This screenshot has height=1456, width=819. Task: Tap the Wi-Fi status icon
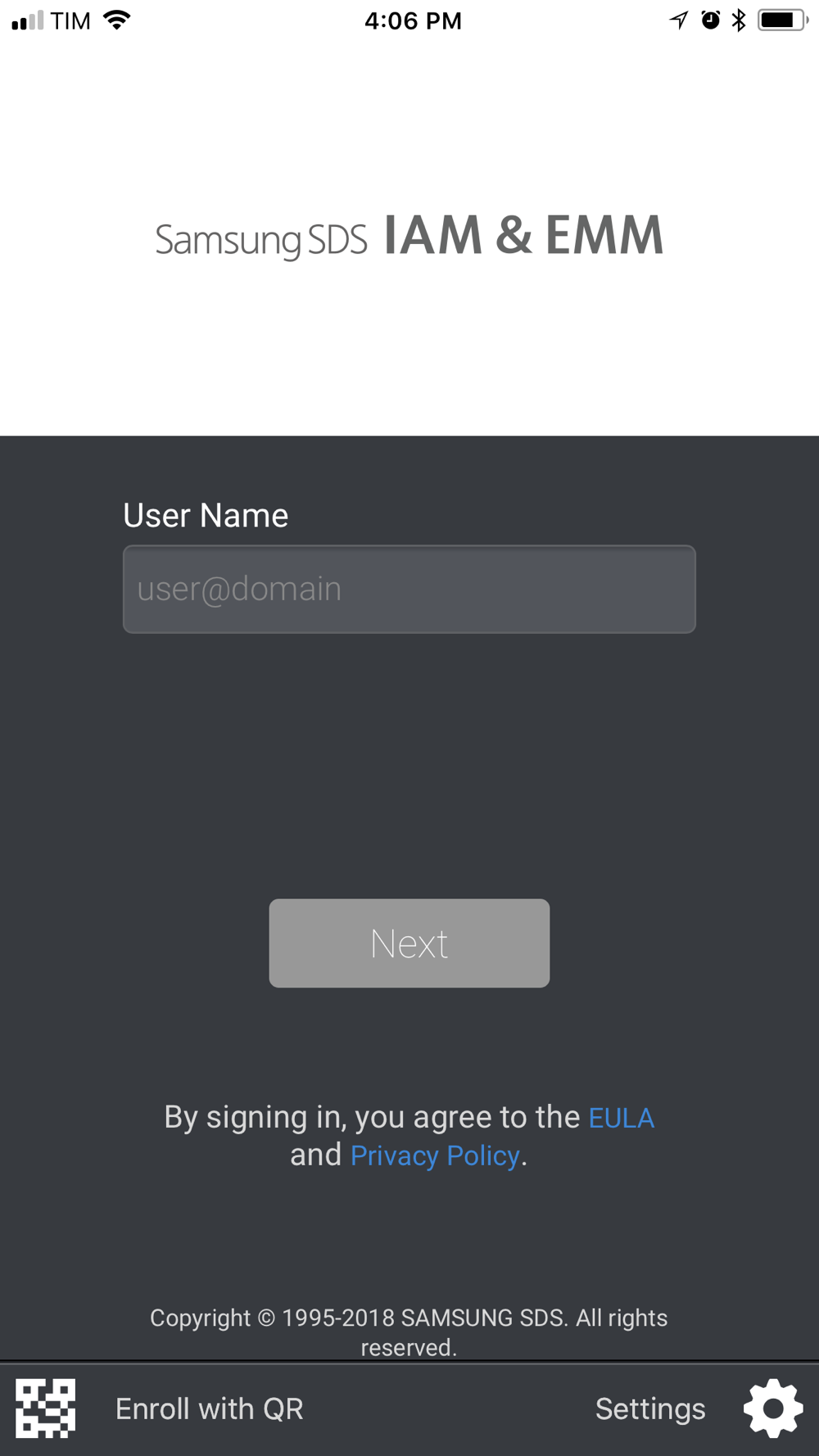(117, 20)
